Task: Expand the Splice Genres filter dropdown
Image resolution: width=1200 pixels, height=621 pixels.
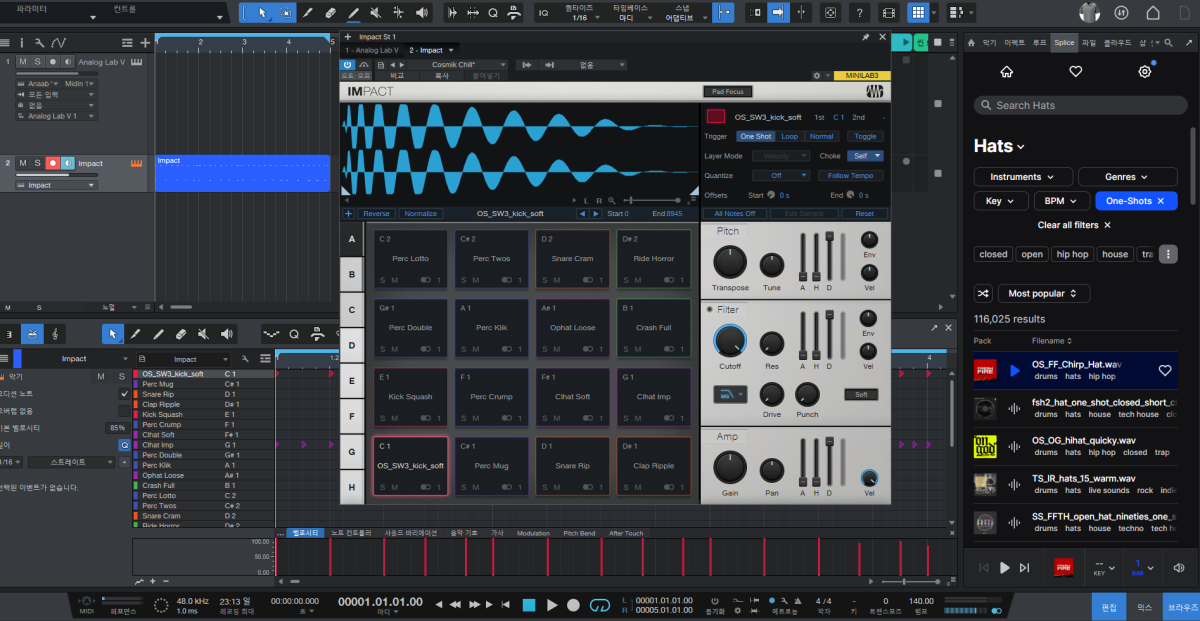Action: (1127, 177)
